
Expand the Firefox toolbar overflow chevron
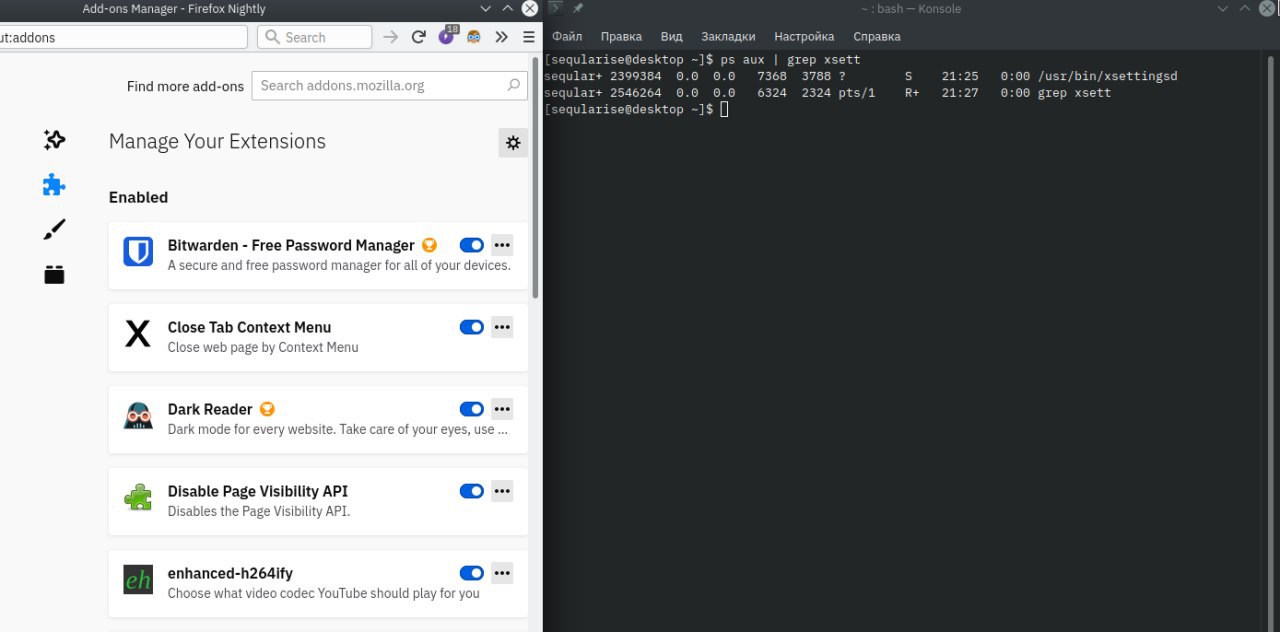coord(502,37)
